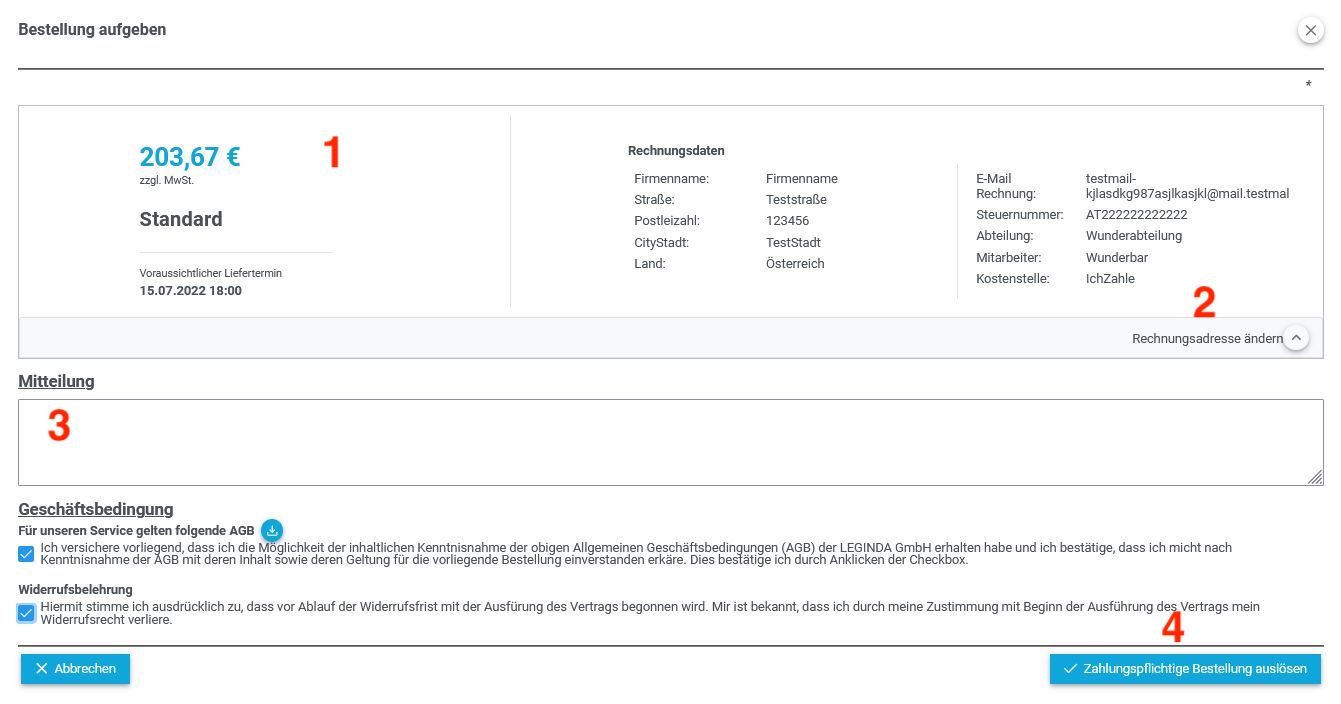The image size is (1341, 704).
Task: Click the invoice email address text
Action: tap(1187, 186)
